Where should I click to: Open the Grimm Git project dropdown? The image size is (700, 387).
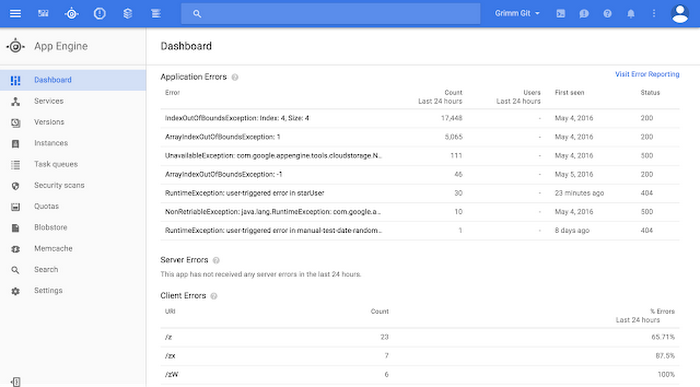tap(517, 13)
